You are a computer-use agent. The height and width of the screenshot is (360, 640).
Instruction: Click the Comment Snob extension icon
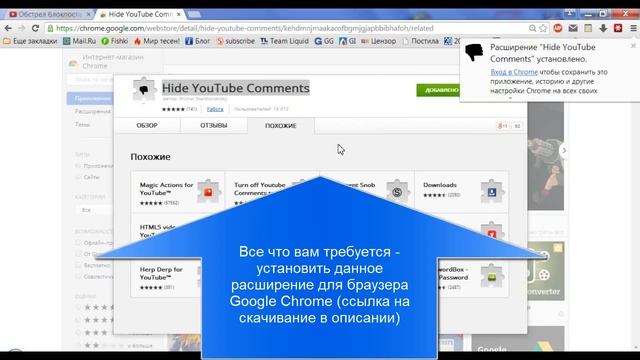(397, 191)
